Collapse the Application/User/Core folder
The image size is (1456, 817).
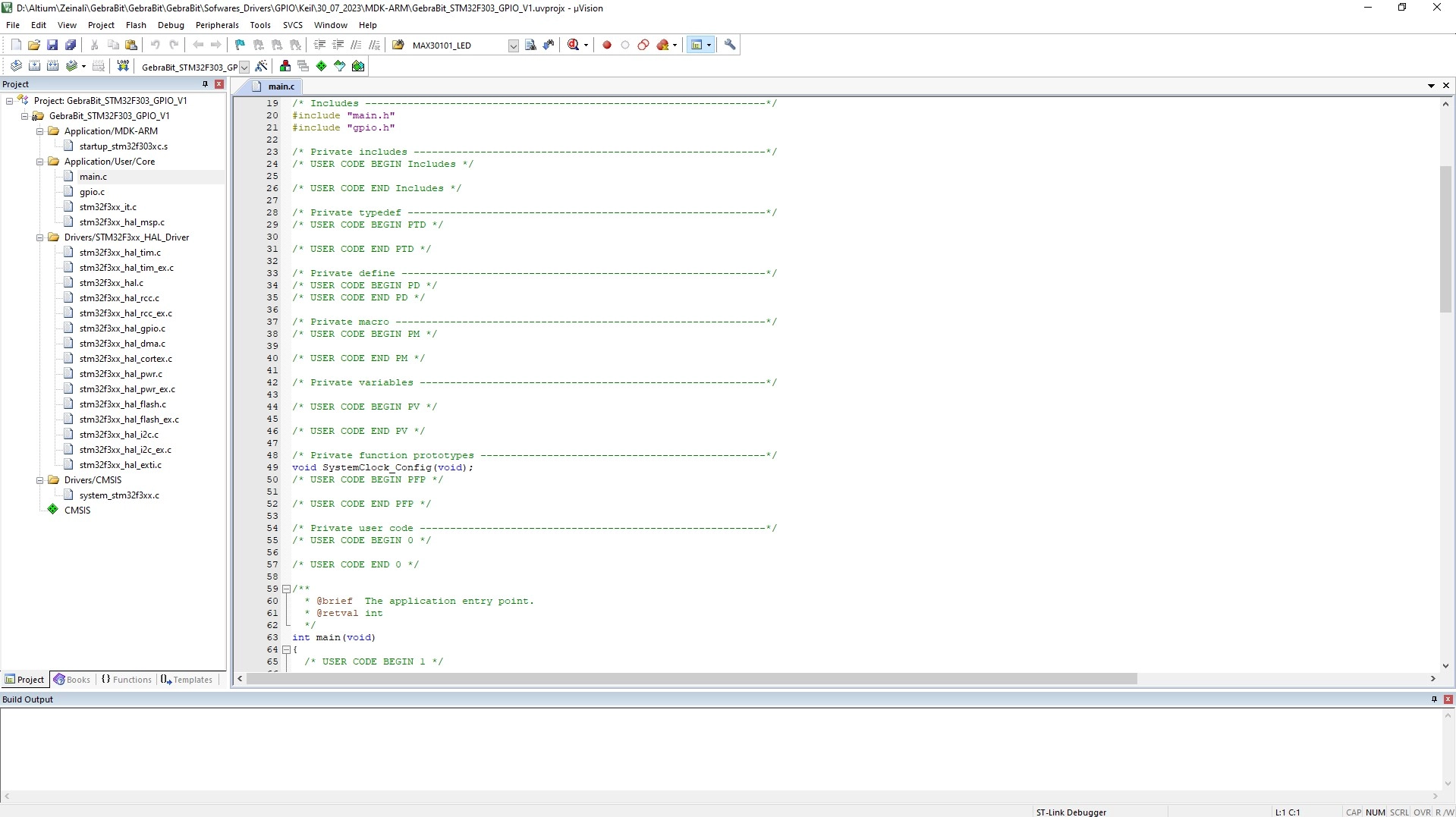[40, 162]
